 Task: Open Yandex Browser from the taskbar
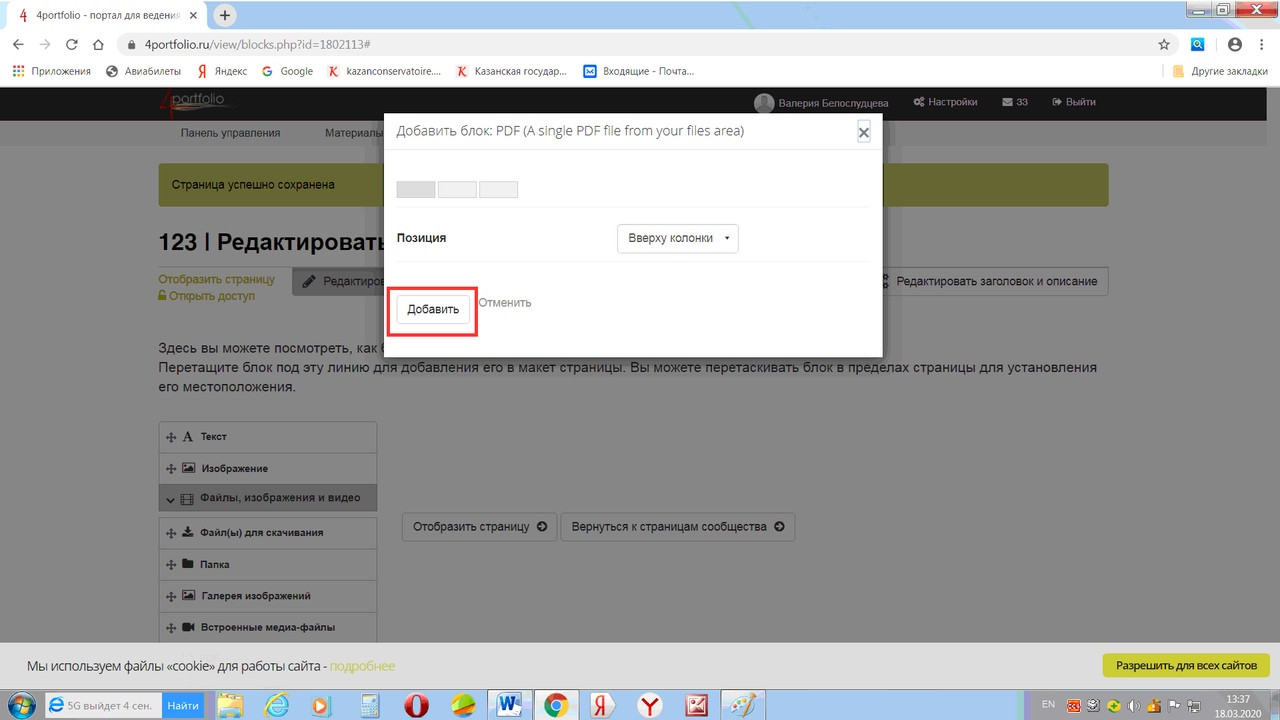tap(650, 705)
